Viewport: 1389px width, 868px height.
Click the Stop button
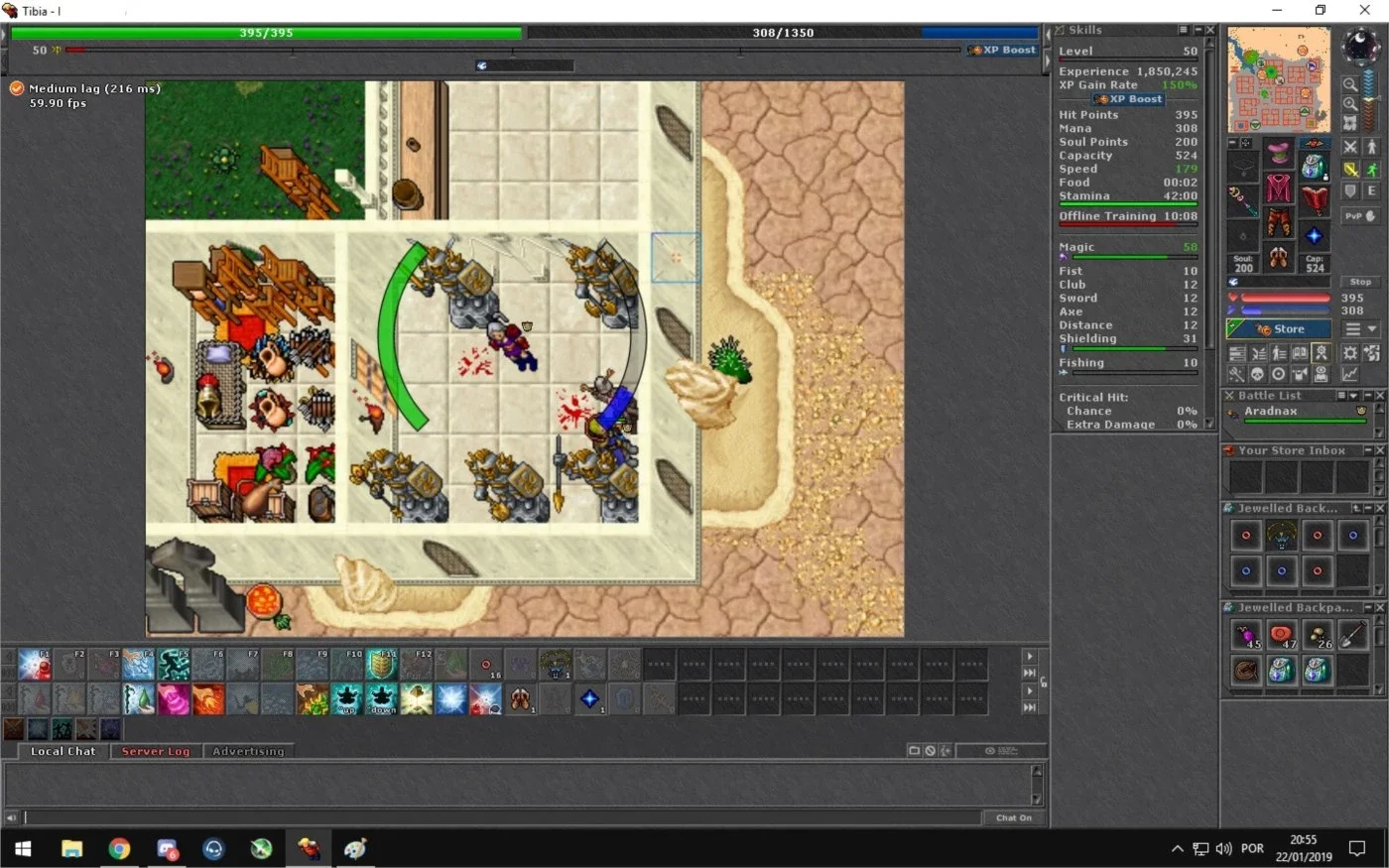pyautogui.click(x=1360, y=282)
